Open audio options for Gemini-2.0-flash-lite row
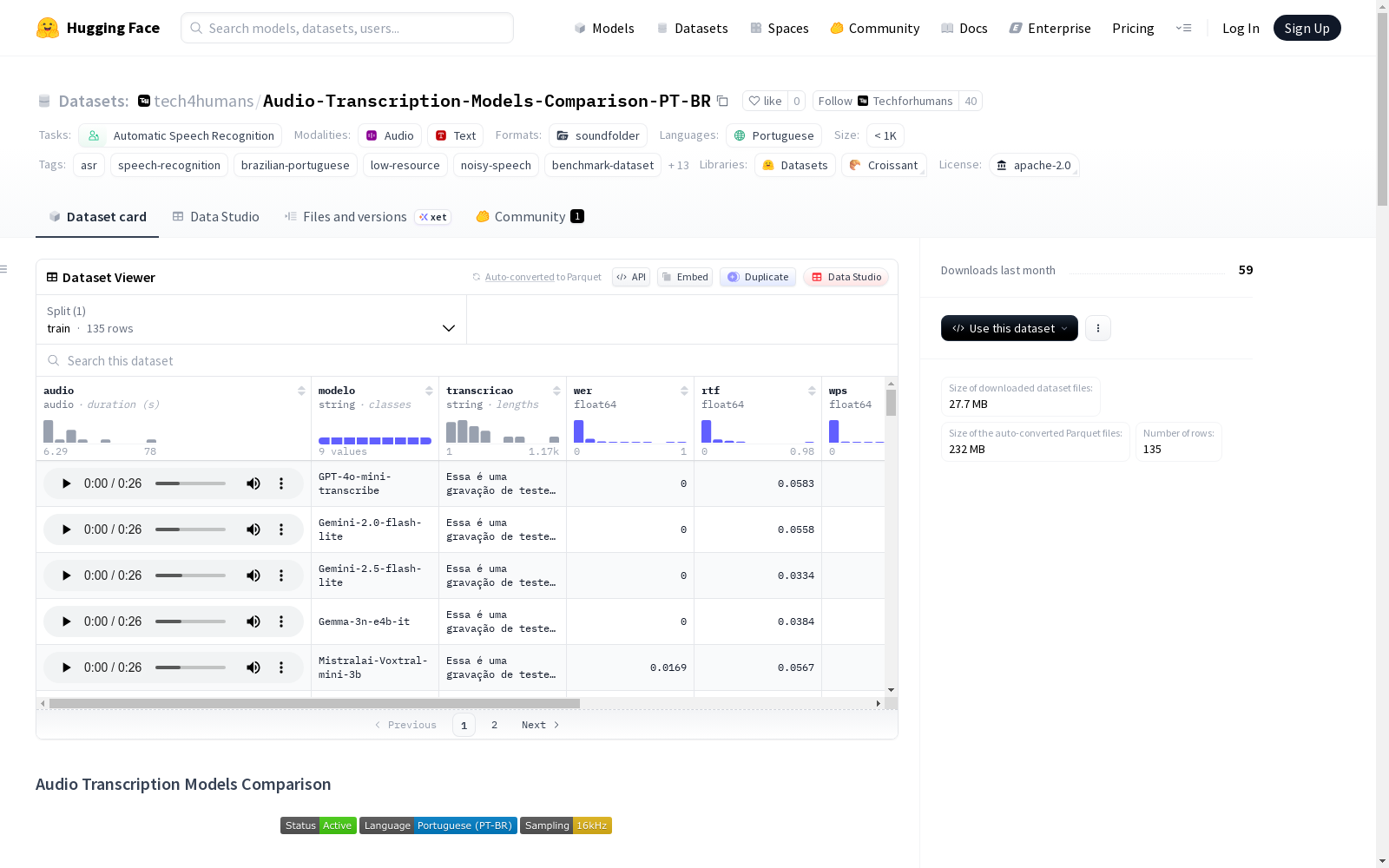The height and width of the screenshot is (868, 1389). [x=281, y=529]
